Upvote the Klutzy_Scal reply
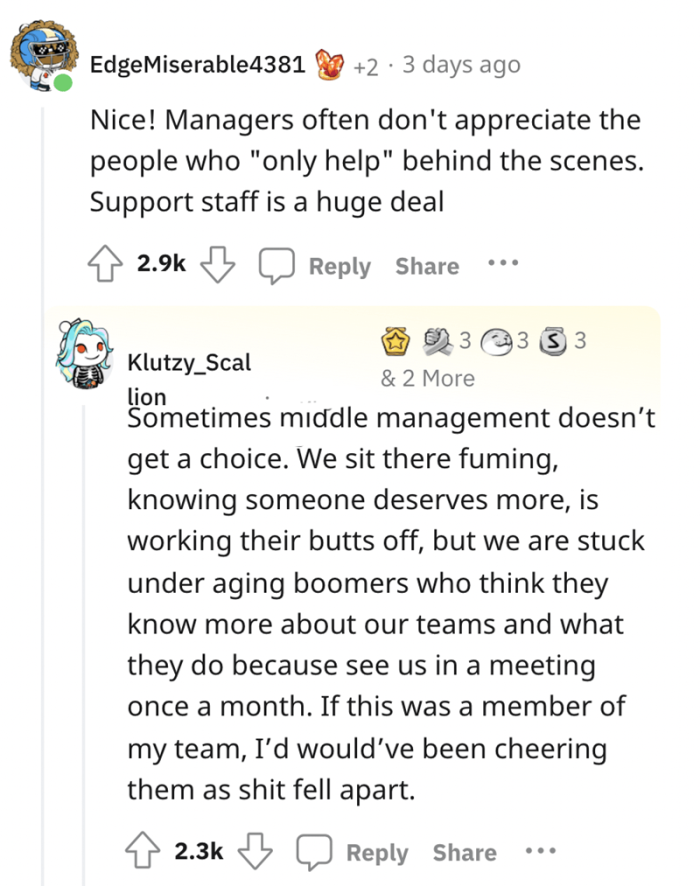Image resolution: width=700 pixels, height=886 pixels. [145, 852]
